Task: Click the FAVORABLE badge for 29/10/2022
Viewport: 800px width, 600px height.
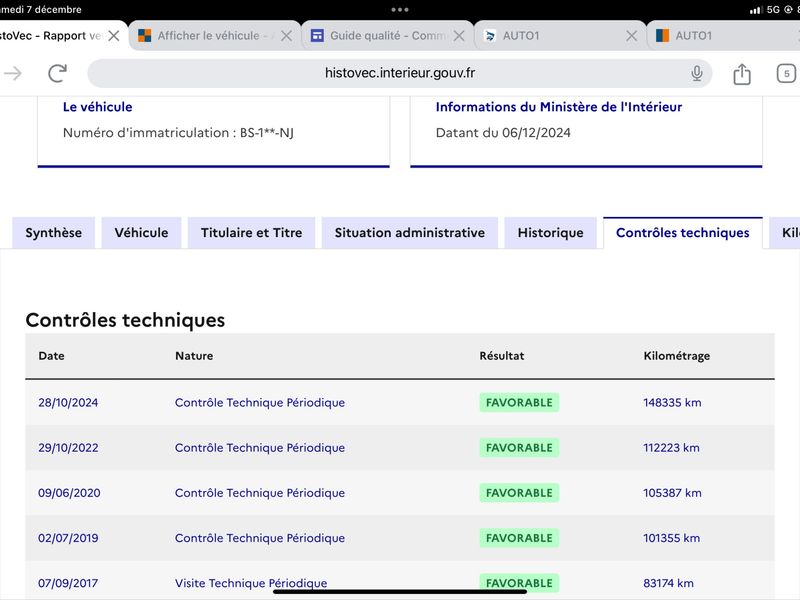Action: [519, 448]
